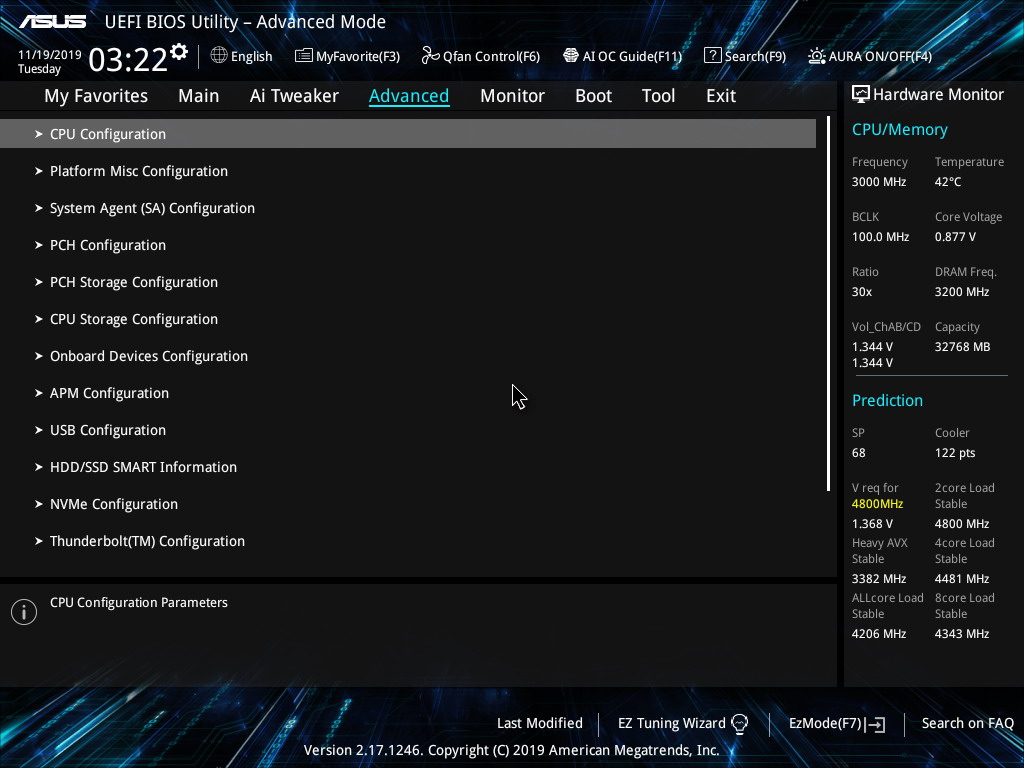Image resolution: width=1024 pixels, height=768 pixels.
Task: Click the 42°C temperature value
Action: [x=948, y=182]
